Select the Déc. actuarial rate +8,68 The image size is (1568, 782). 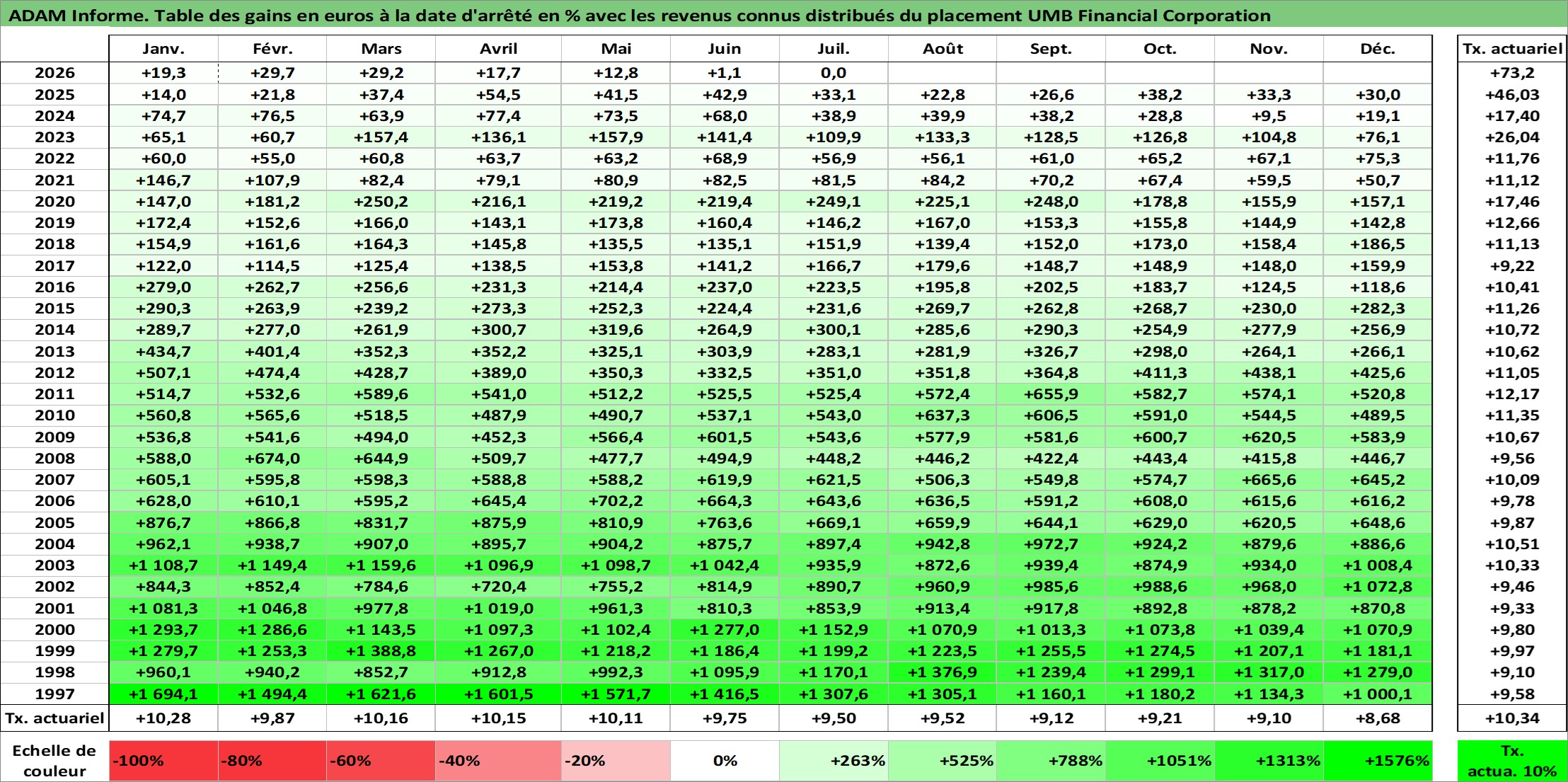[x=1378, y=718]
